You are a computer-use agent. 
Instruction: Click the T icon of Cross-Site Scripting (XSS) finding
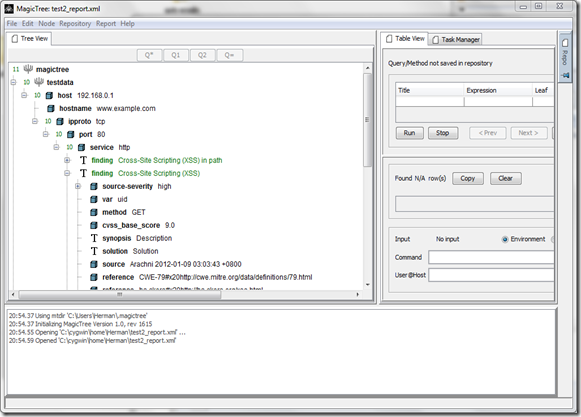point(83,173)
